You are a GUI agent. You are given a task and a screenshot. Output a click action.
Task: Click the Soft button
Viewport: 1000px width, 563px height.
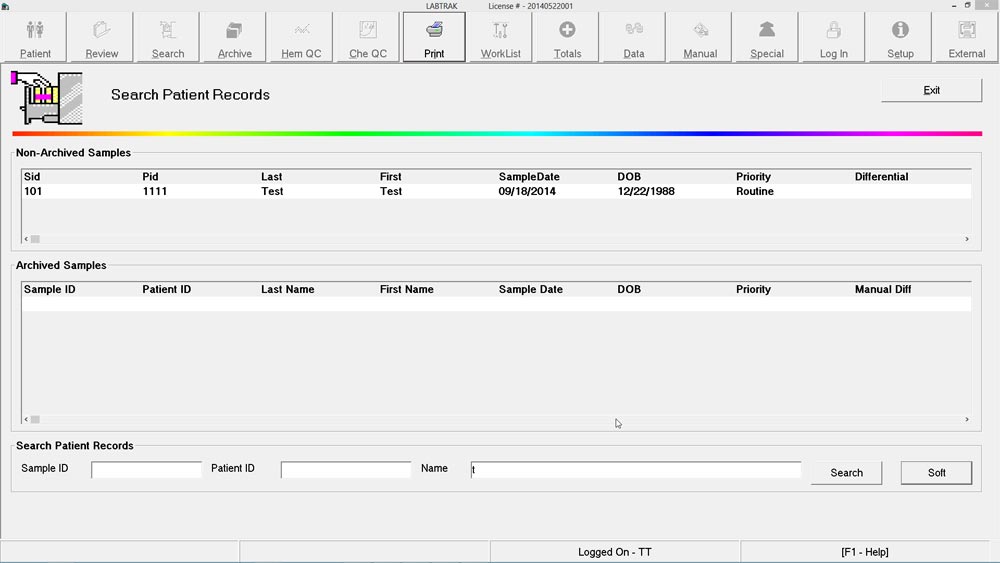pos(936,472)
